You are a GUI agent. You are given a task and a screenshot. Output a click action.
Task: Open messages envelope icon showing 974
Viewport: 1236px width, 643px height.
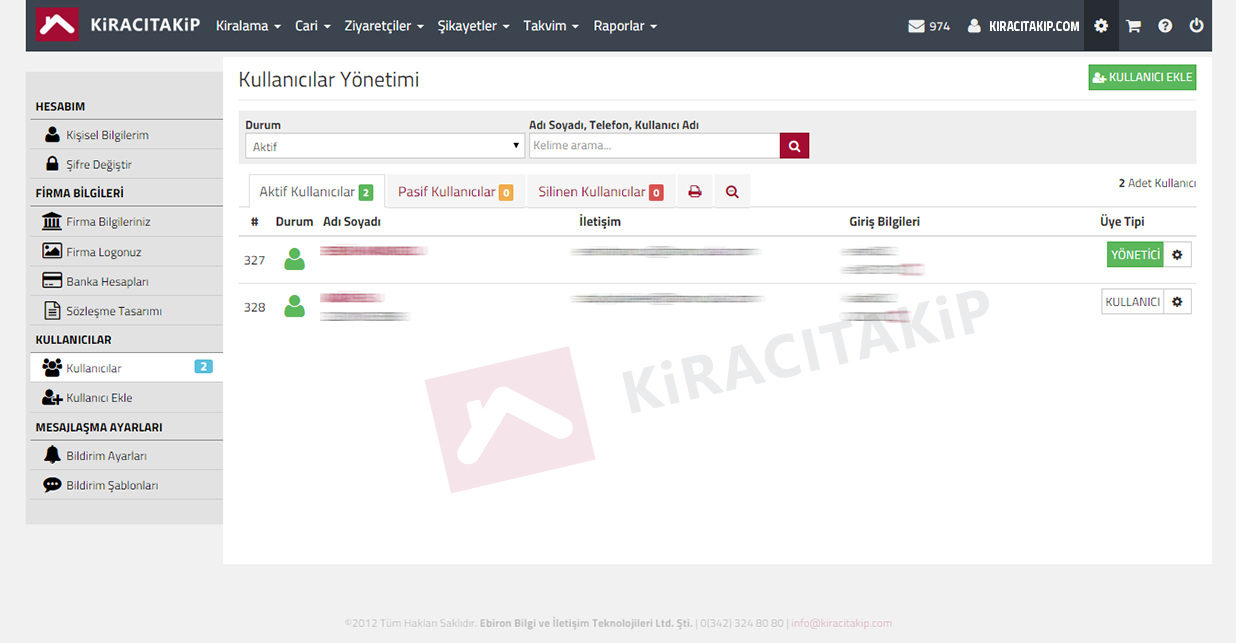pos(929,26)
